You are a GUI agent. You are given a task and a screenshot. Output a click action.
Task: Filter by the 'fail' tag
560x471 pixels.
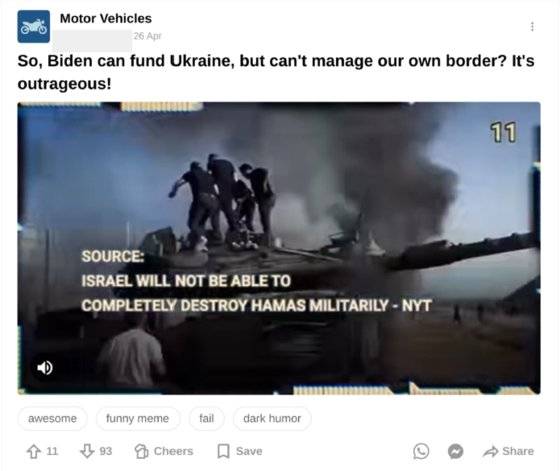click(x=206, y=418)
